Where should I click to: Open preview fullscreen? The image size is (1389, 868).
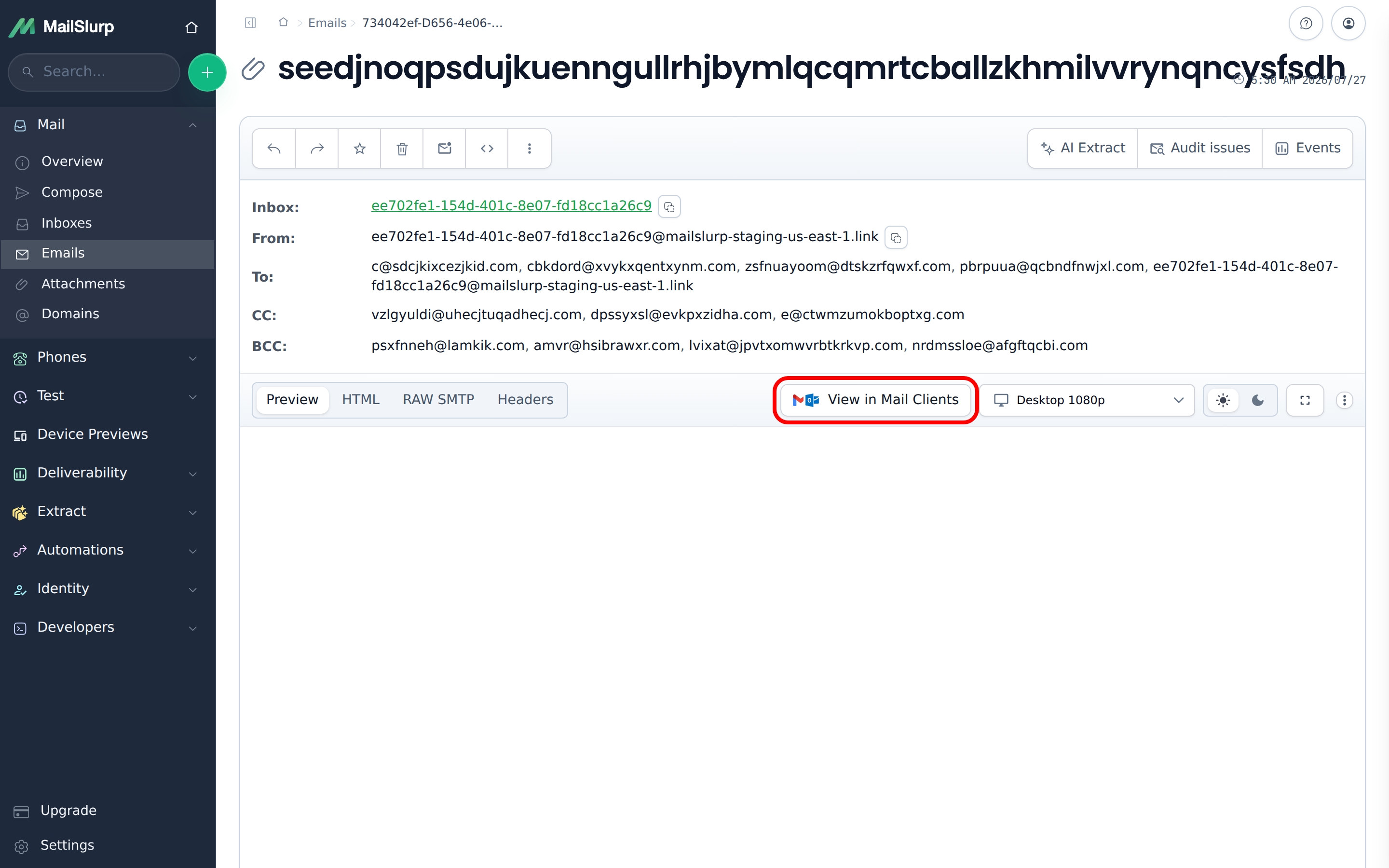1305,400
